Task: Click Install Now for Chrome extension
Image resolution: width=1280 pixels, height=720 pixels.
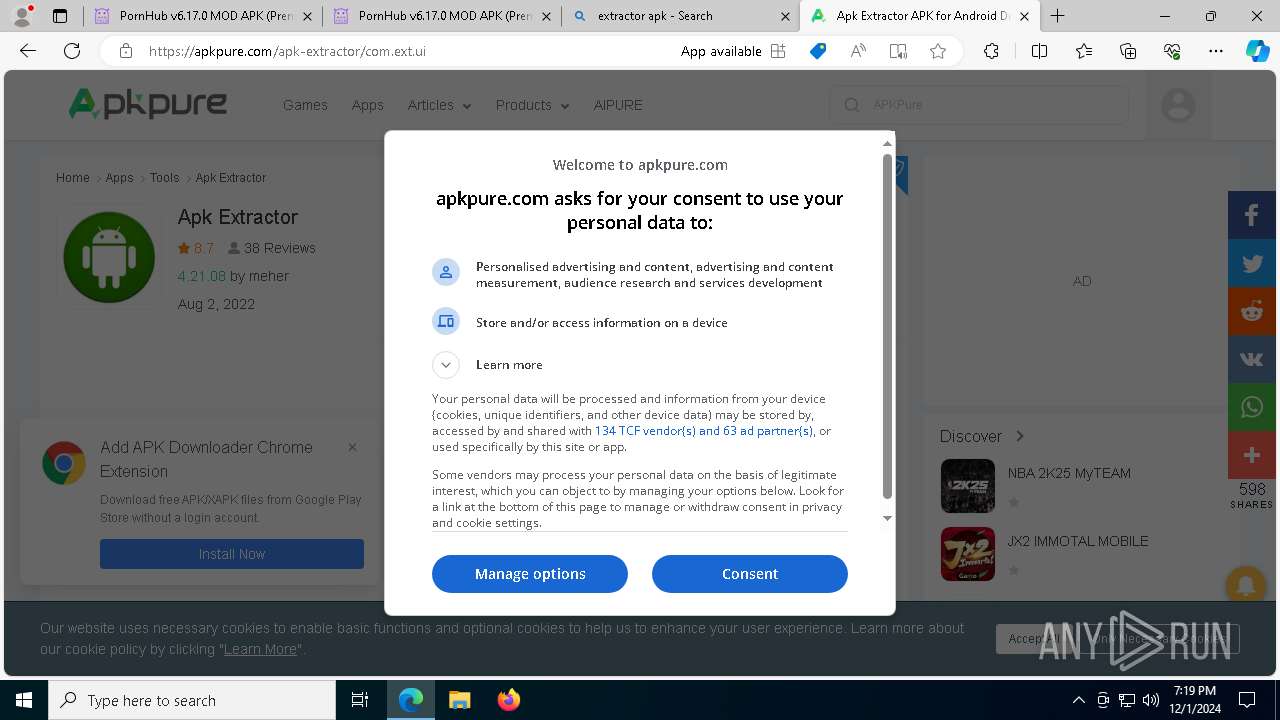Action: (x=232, y=554)
